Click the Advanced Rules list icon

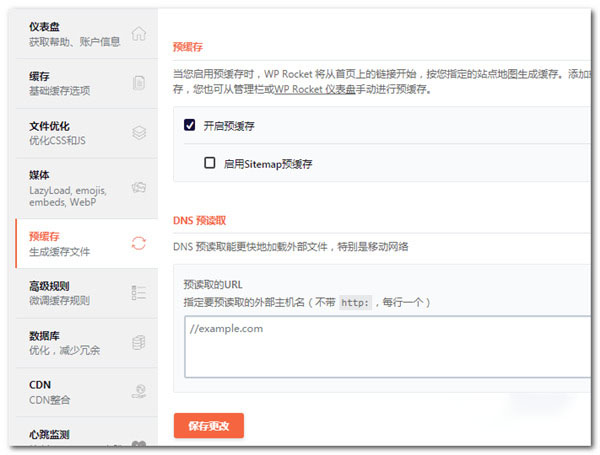[x=139, y=292]
